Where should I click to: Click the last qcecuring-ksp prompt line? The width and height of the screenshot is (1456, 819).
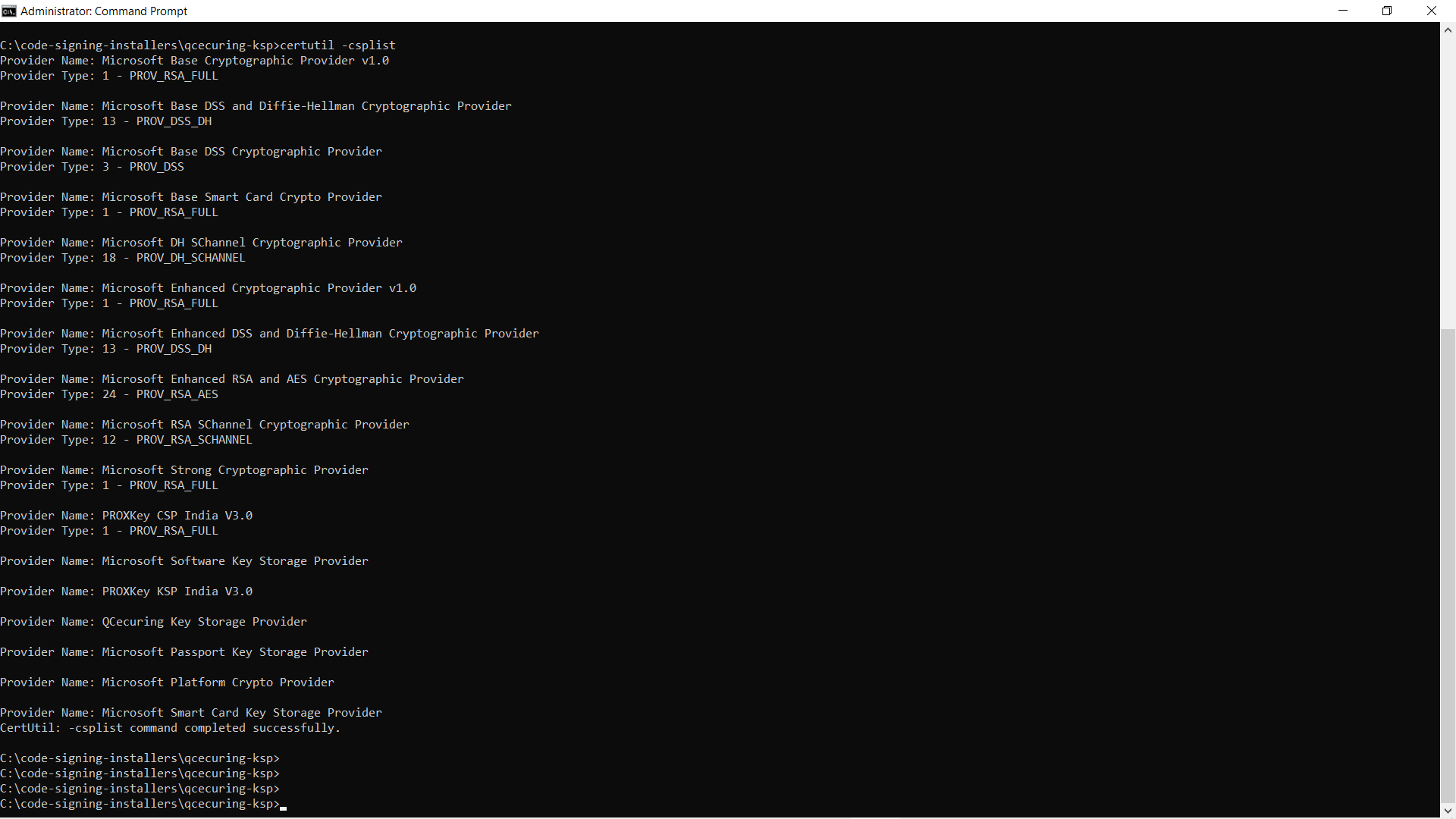tap(140, 804)
